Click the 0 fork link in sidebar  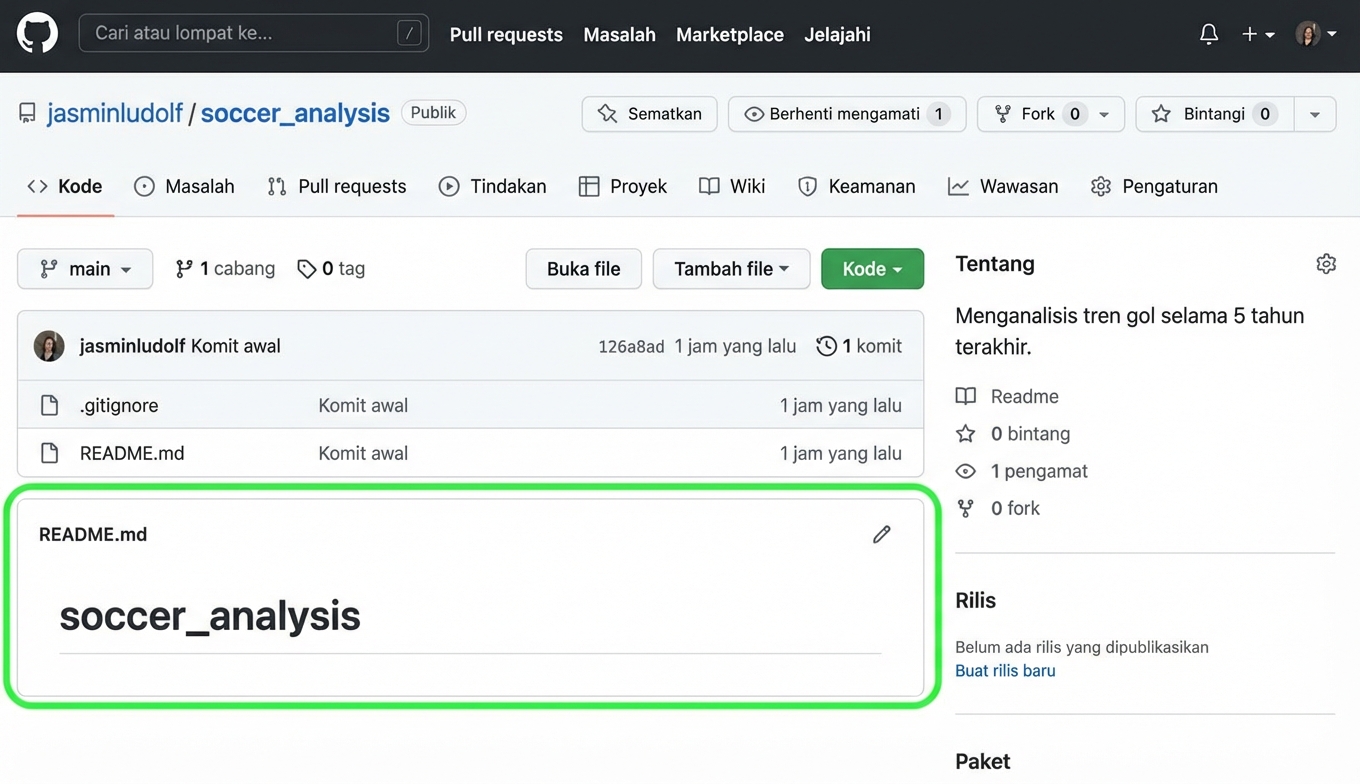tap(998, 508)
